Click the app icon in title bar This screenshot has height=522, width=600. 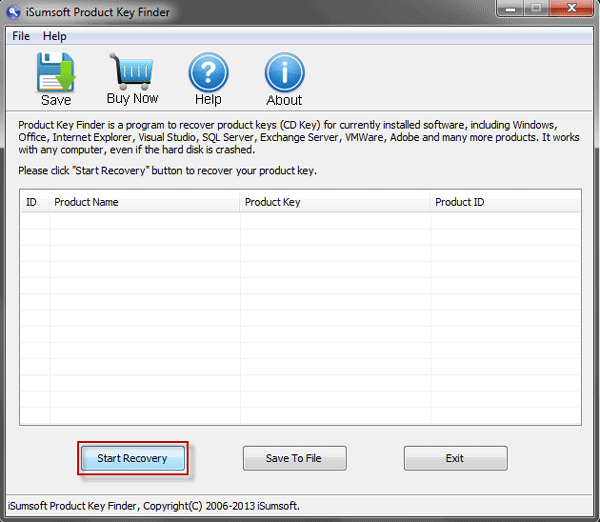(13, 12)
